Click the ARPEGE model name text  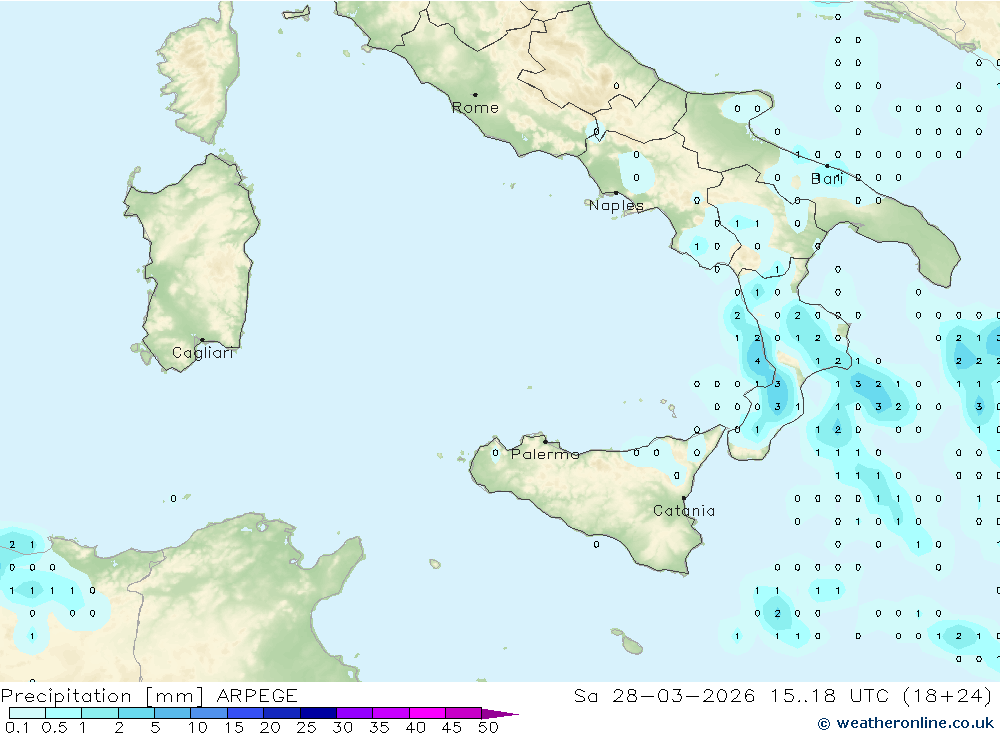click(x=257, y=695)
